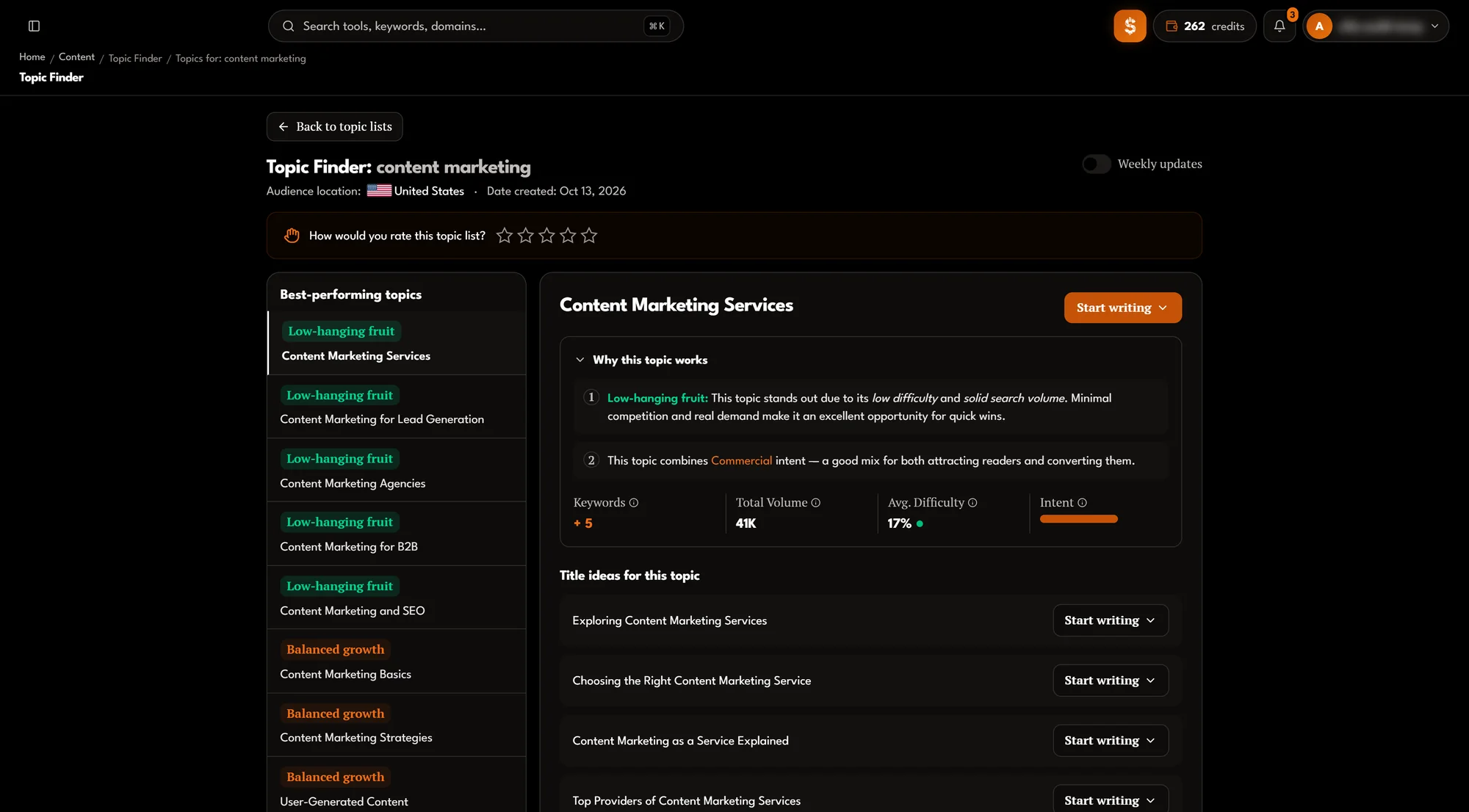Click the third rating star
The image size is (1469, 812).
546,236
